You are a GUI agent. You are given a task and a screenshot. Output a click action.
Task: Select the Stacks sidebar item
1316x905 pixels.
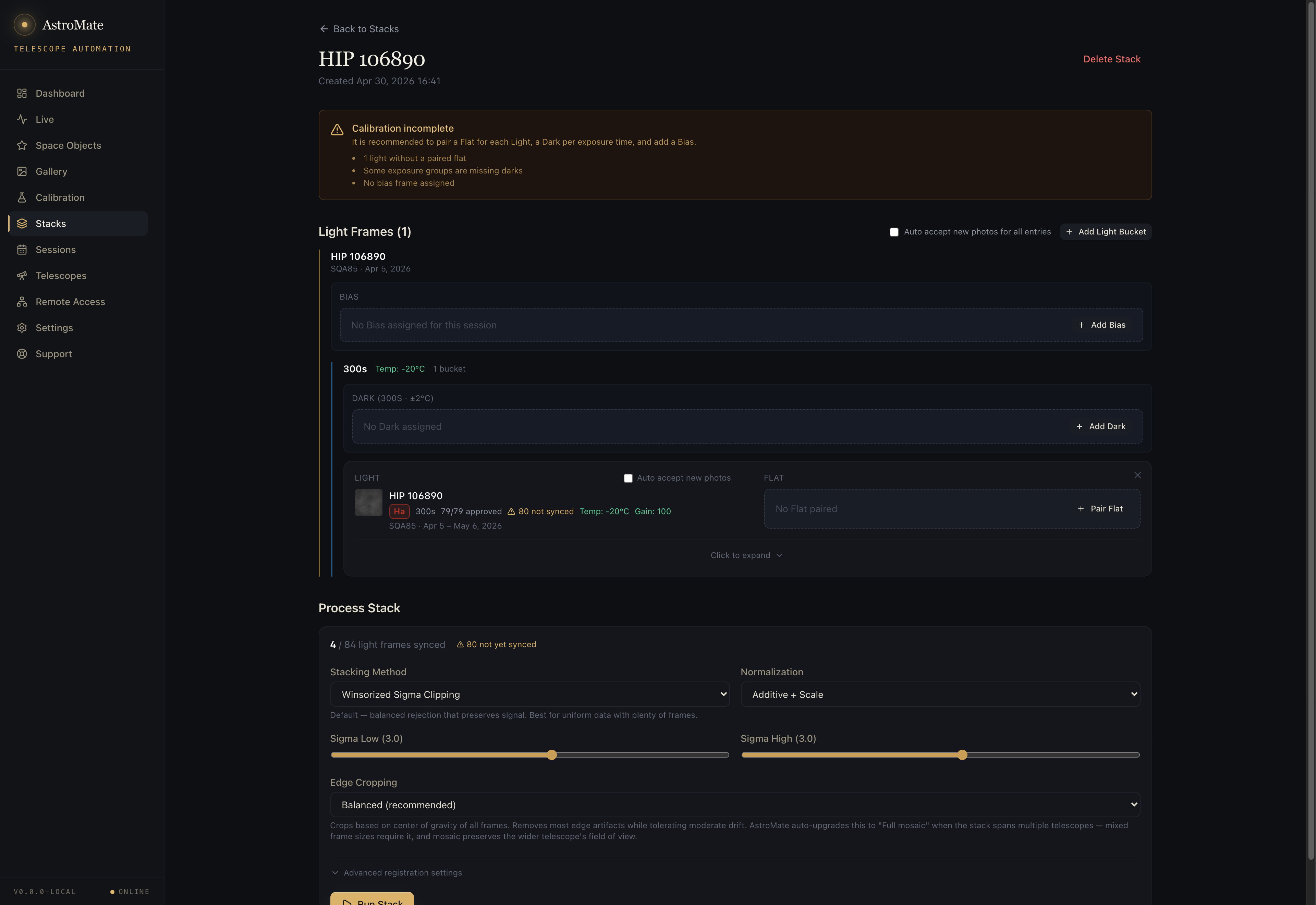[x=78, y=224]
